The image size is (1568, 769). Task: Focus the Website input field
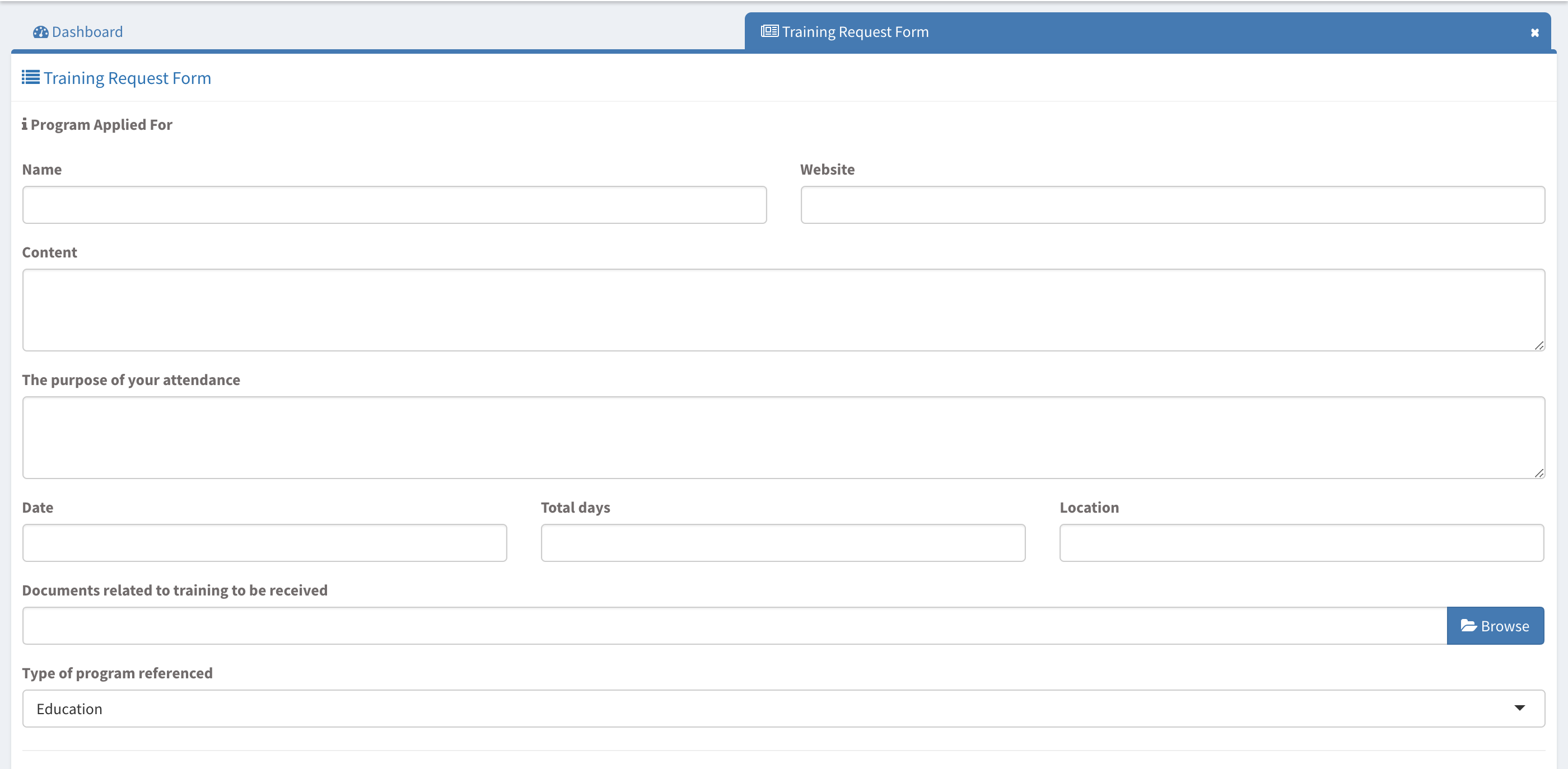[1172, 205]
